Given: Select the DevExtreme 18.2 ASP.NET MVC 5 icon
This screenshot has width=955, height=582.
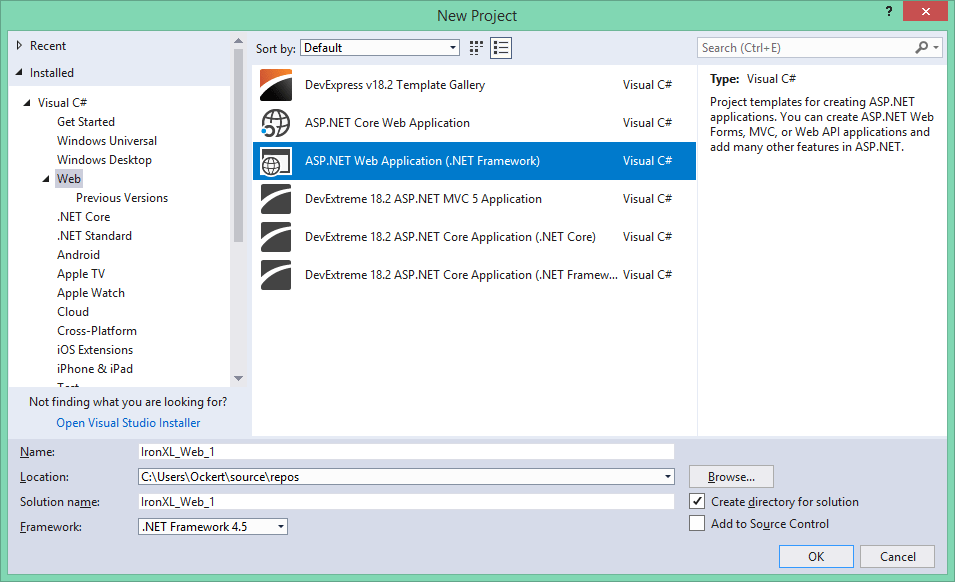Looking at the screenshot, I should 276,198.
